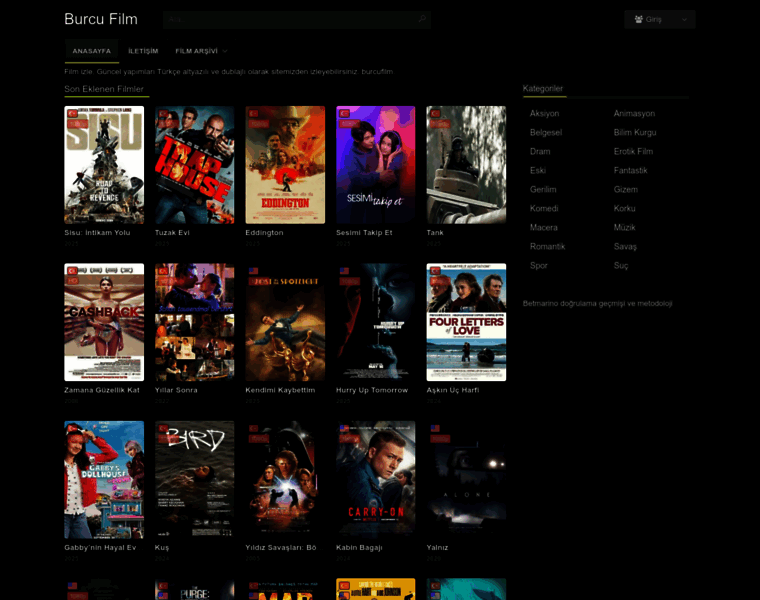The image size is (760, 600).
Task: Open the Betmarino doğrulama geçmişi link
Action: pos(597,303)
